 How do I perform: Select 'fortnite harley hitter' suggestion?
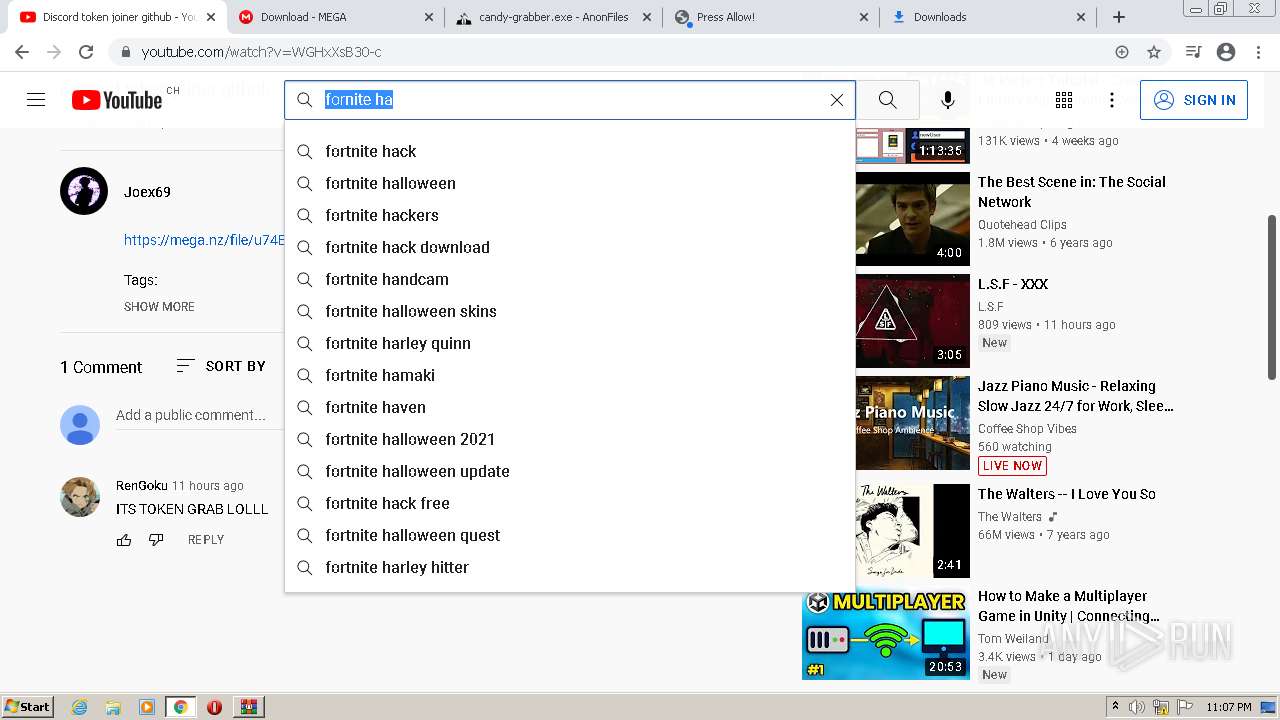click(x=570, y=567)
